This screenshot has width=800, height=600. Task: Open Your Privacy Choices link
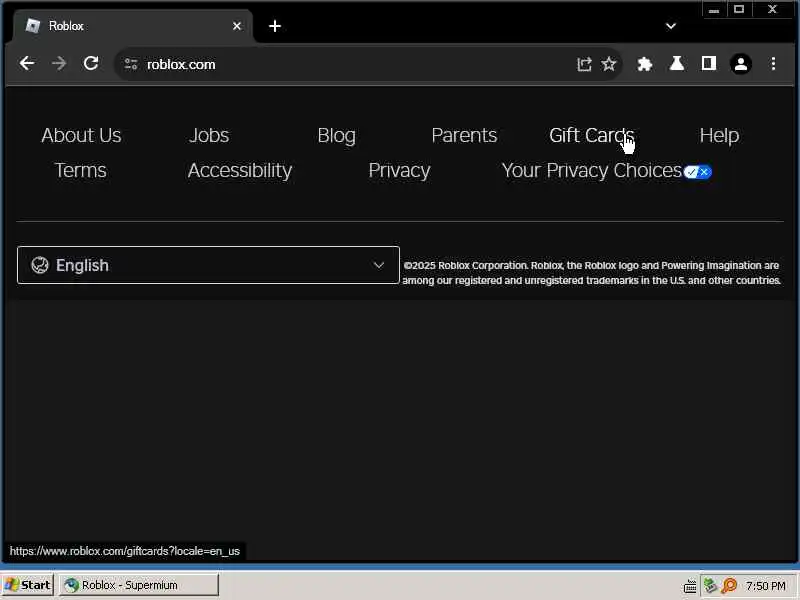(592, 171)
